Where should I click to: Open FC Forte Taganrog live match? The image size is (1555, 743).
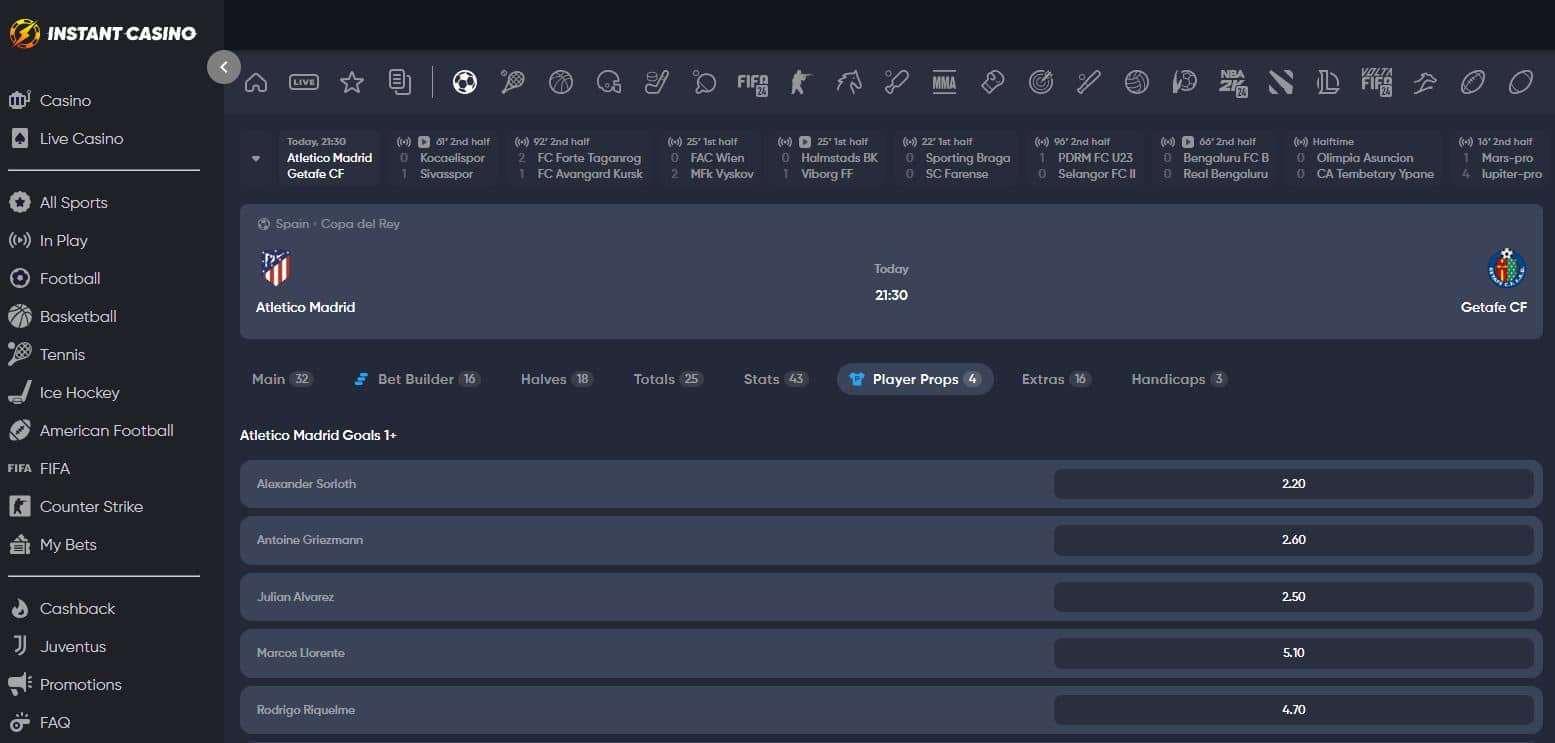click(579, 158)
